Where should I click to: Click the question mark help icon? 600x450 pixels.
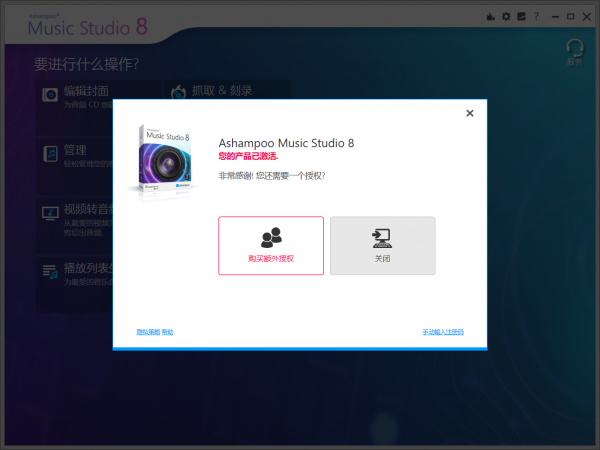(x=536, y=16)
